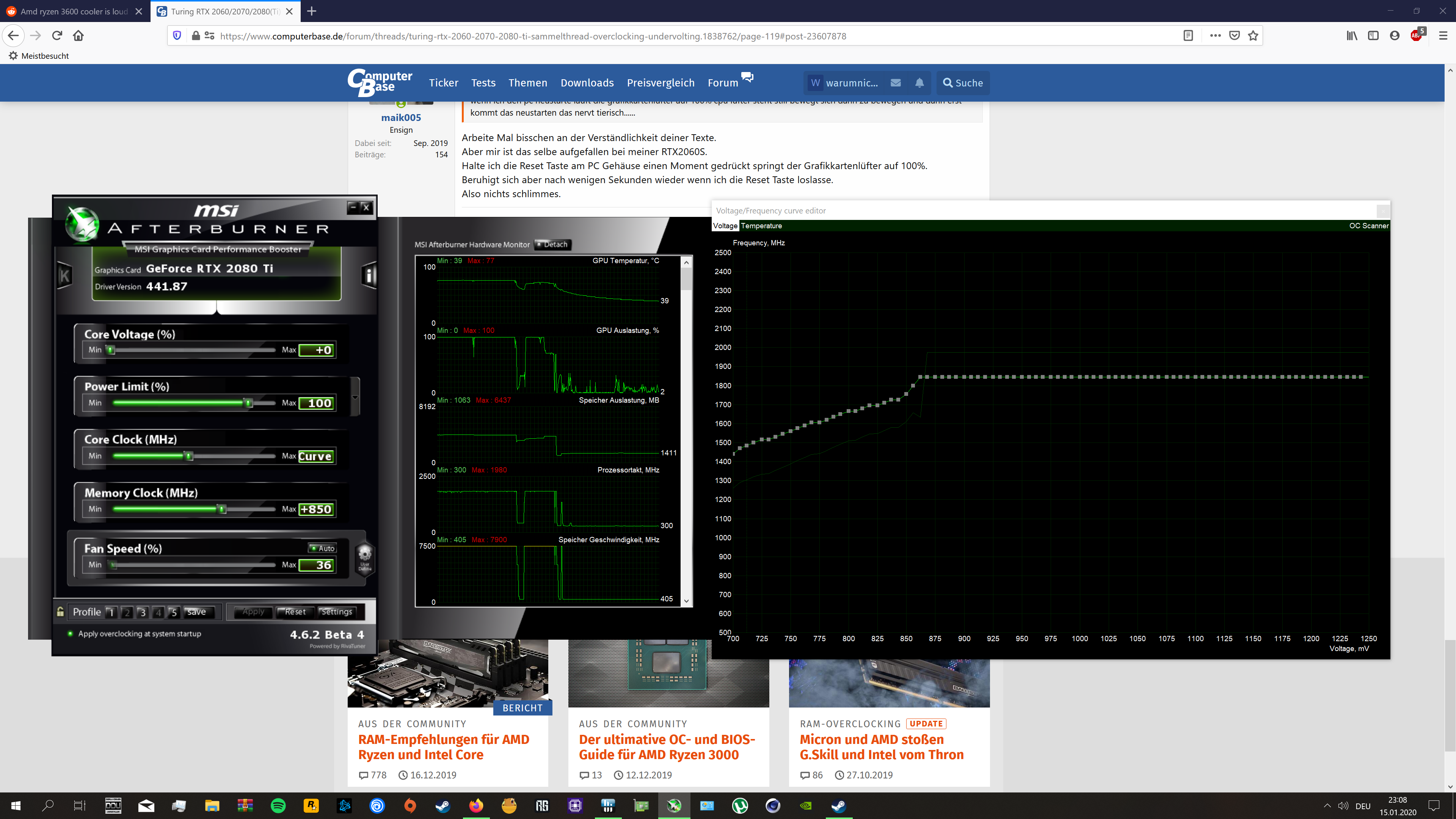Viewport: 1456px width, 819px height.
Task: Toggle the lock icon beside Profile
Action: (x=60, y=612)
